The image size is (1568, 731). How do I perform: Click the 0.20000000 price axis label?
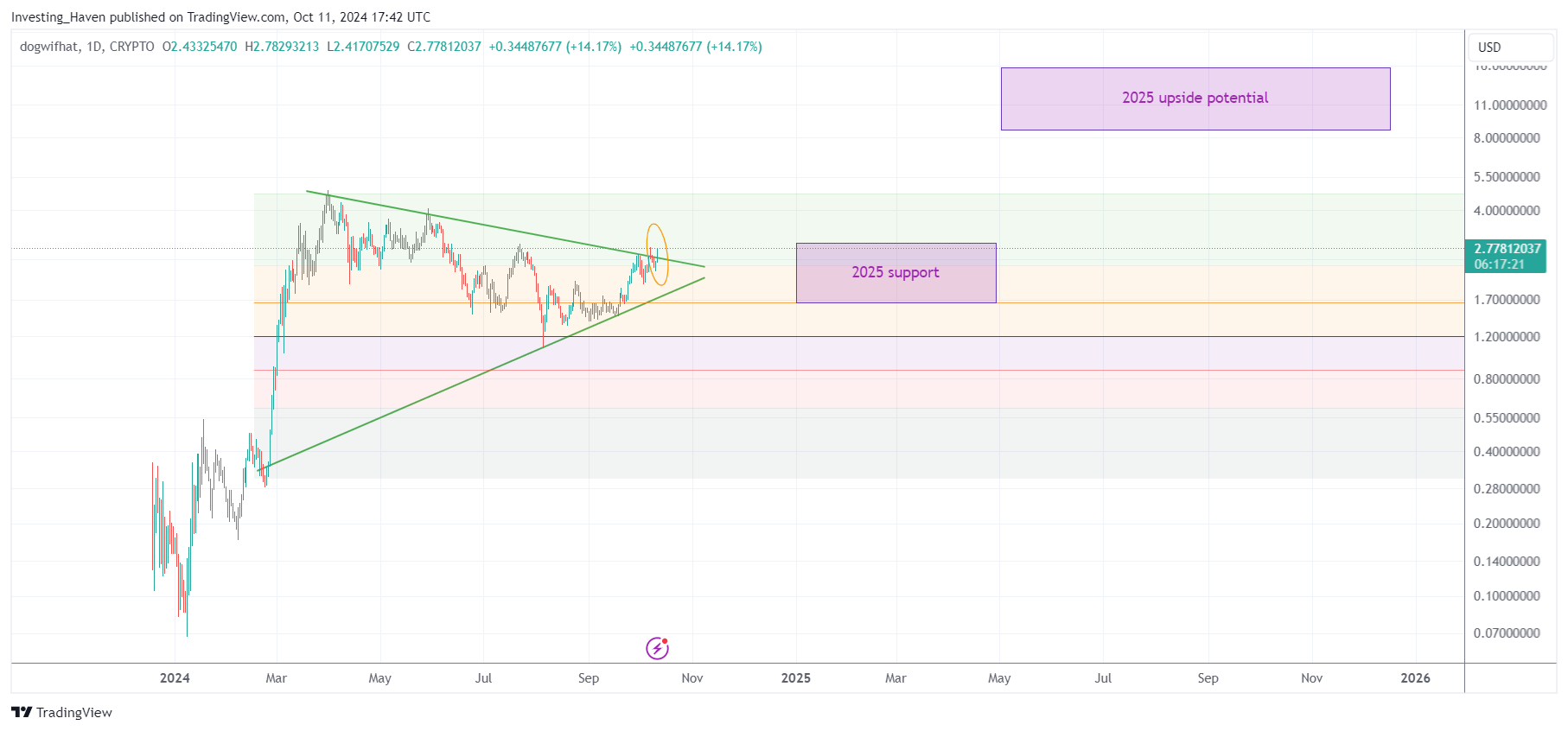[x=1507, y=524]
